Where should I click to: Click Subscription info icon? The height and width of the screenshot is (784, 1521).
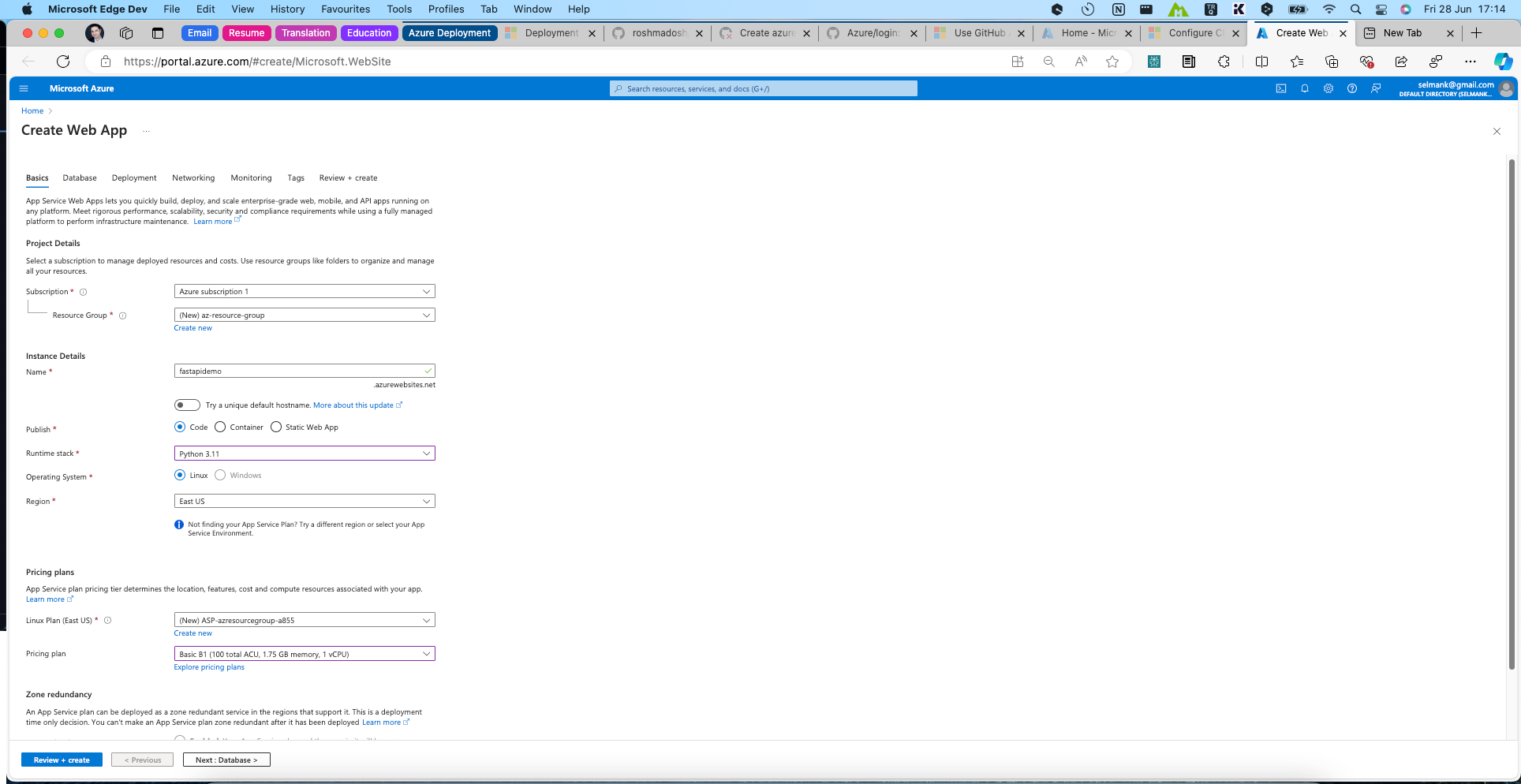pos(84,292)
